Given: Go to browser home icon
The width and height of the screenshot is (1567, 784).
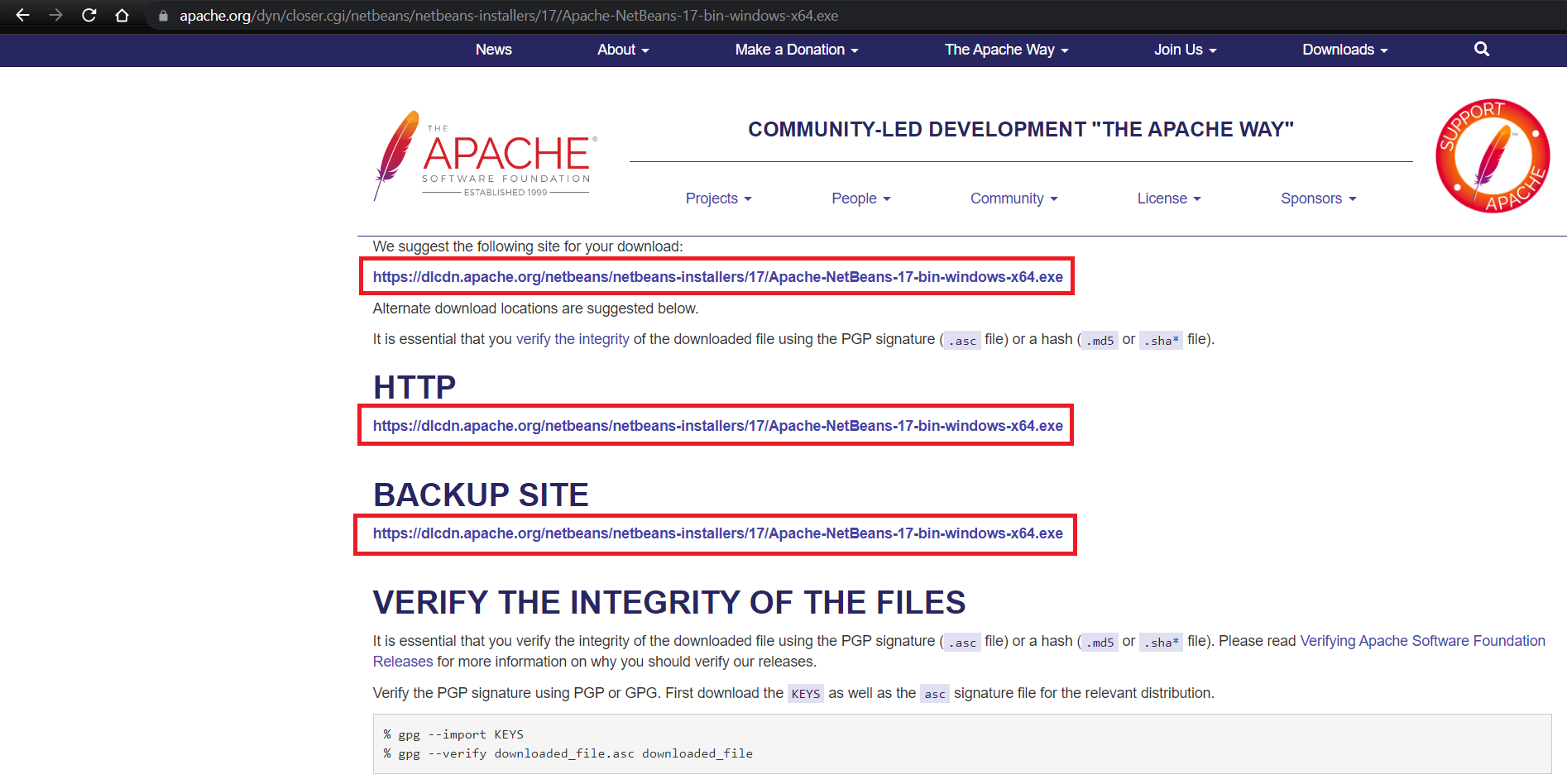Looking at the screenshot, I should [x=122, y=16].
